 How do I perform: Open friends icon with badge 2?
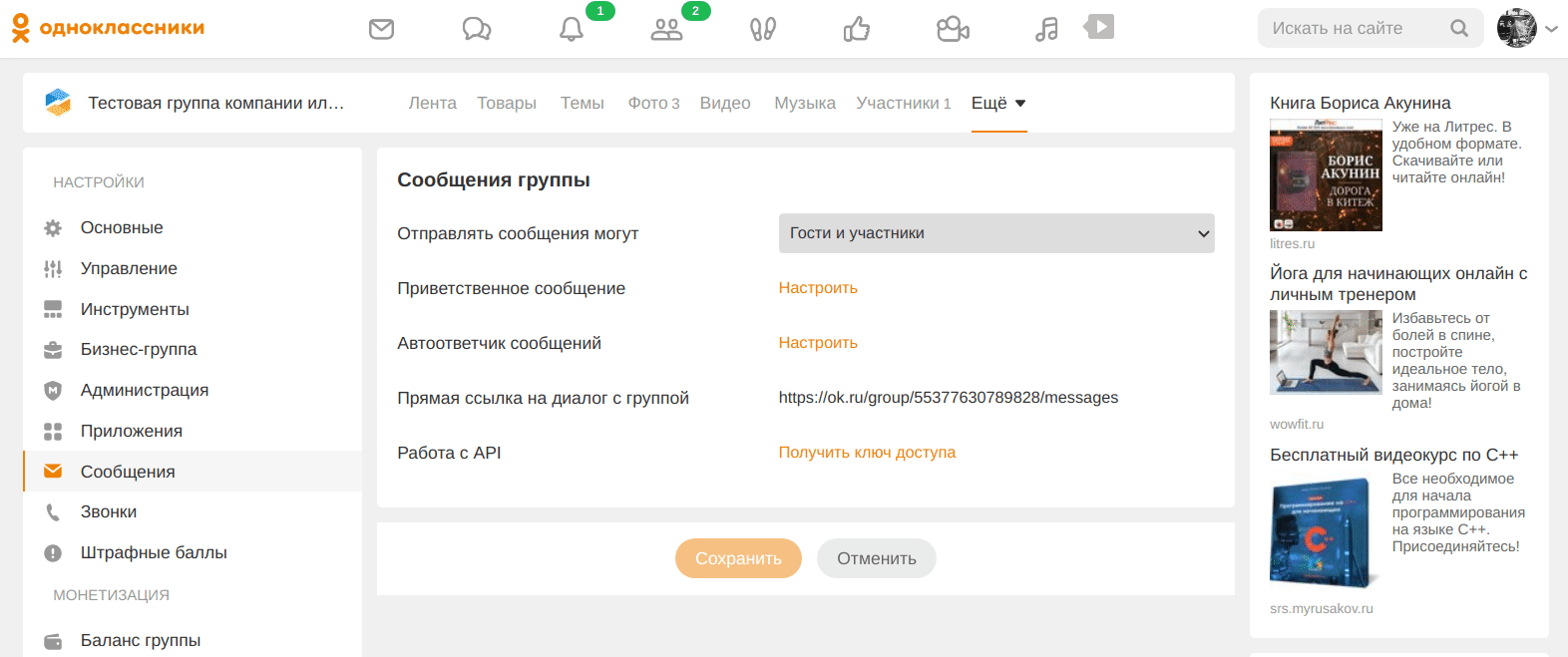point(666,29)
